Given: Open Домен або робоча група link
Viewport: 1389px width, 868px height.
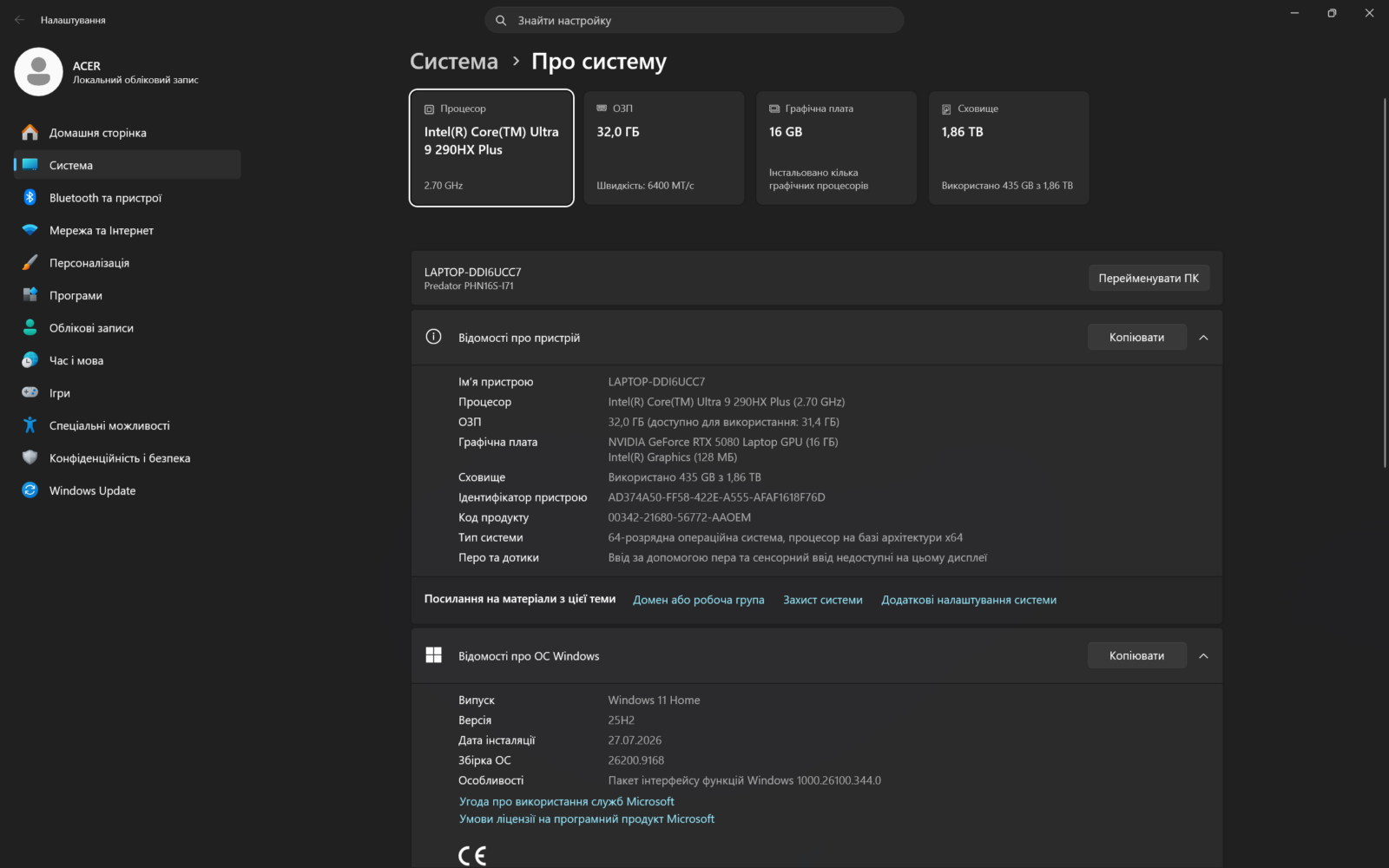Looking at the screenshot, I should tap(698, 600).
